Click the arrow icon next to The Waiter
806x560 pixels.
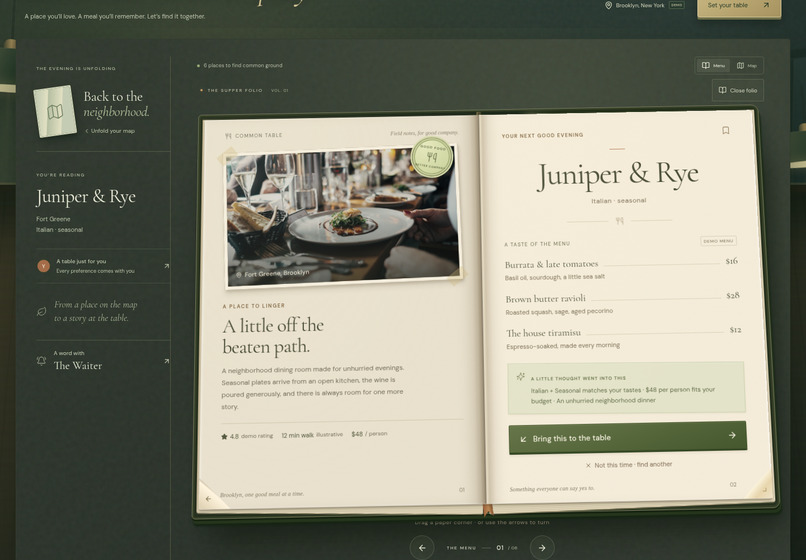[x=166, y=361]
